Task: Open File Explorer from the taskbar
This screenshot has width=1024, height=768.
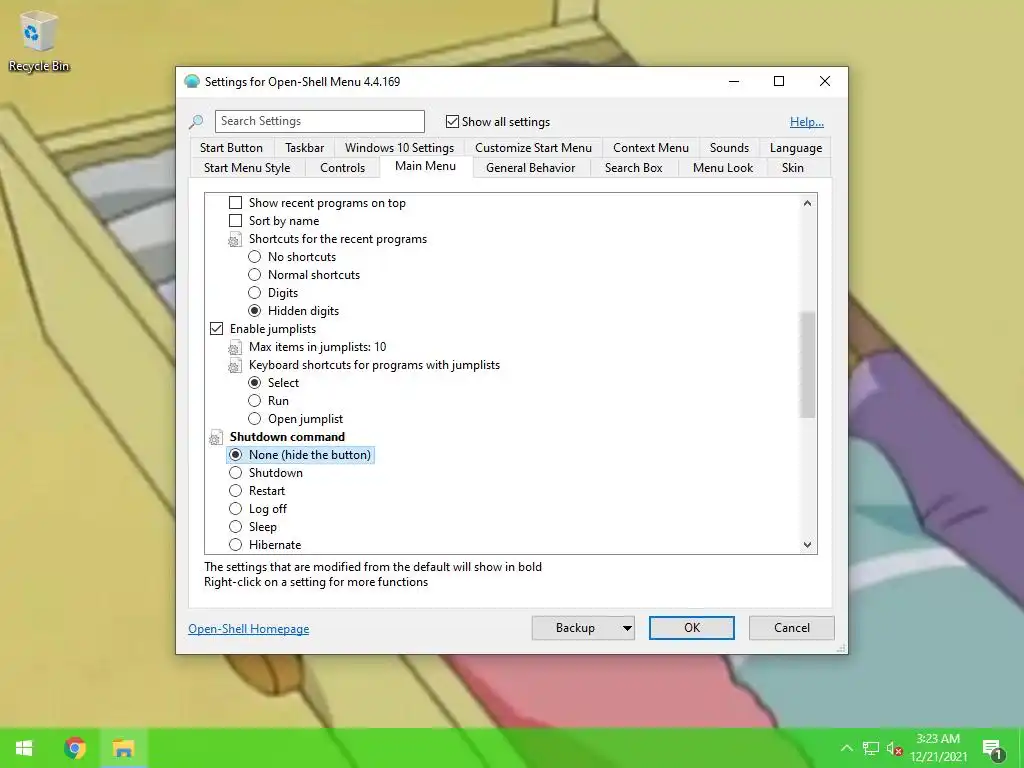Action: [123, 748]
